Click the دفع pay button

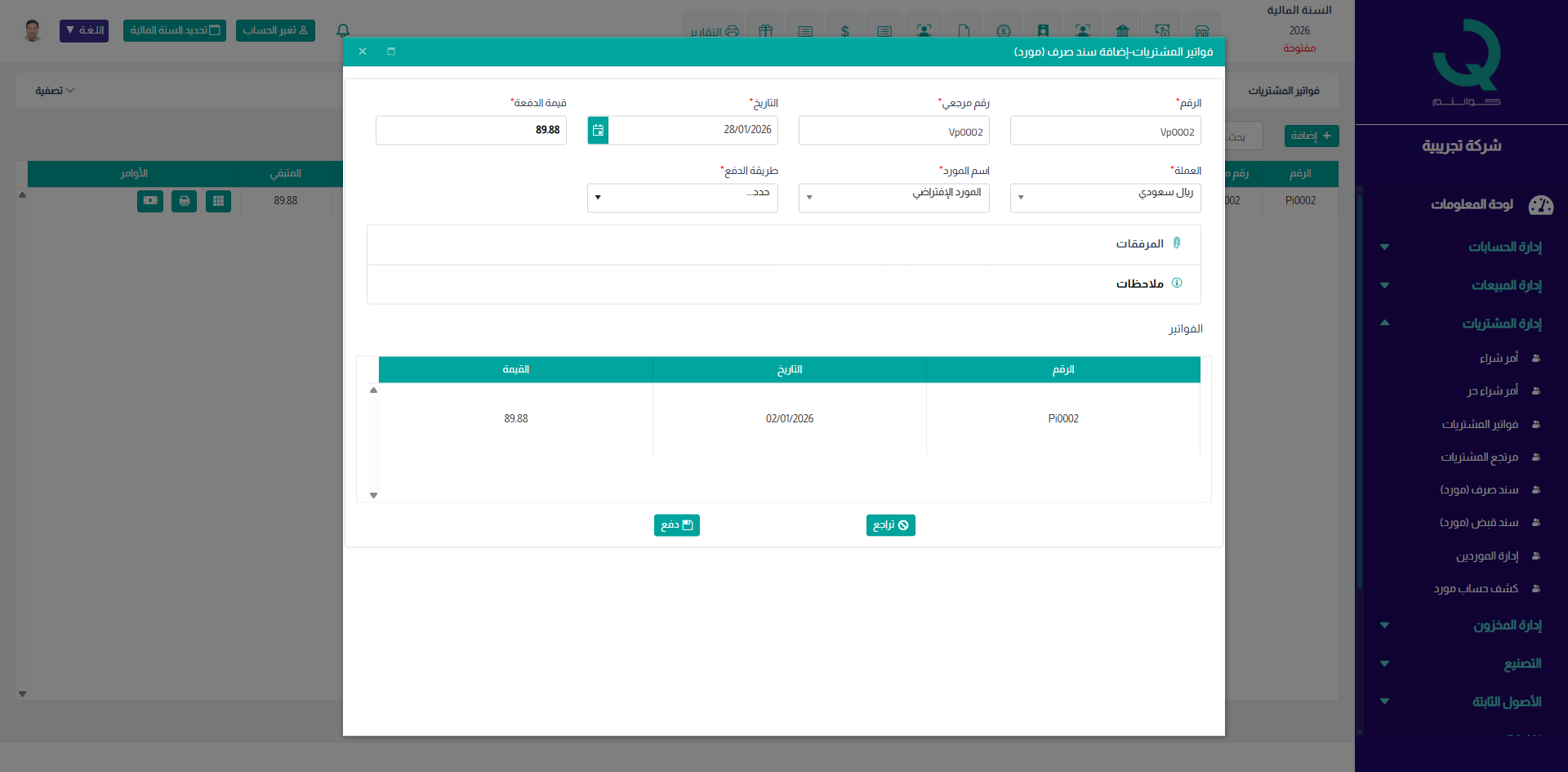[x=676, y=525]
